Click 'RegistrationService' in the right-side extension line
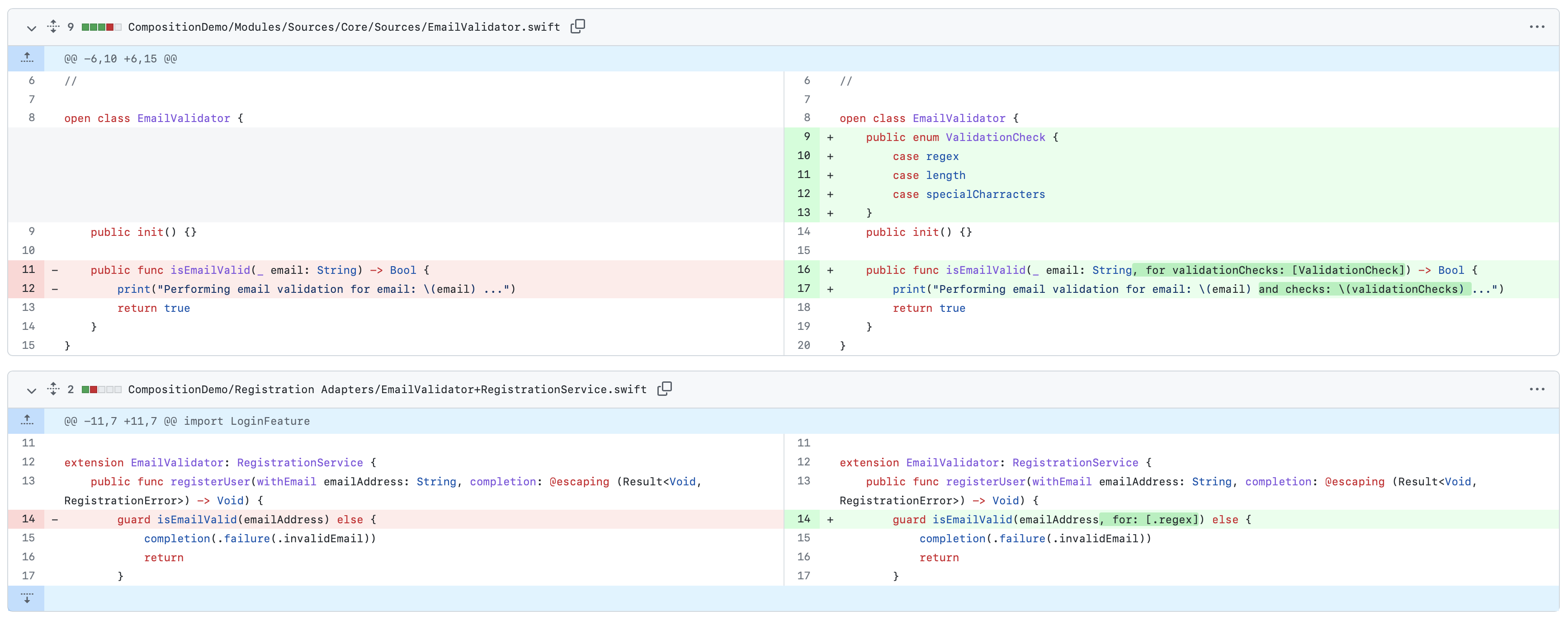Viewport: 1568px width, 620px height. [x=1075, y=462]
